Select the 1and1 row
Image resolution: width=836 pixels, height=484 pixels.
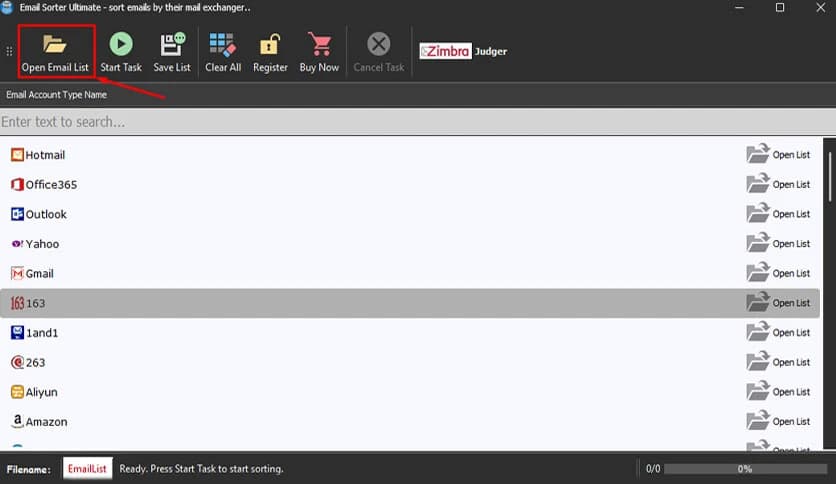pos(409,333)
